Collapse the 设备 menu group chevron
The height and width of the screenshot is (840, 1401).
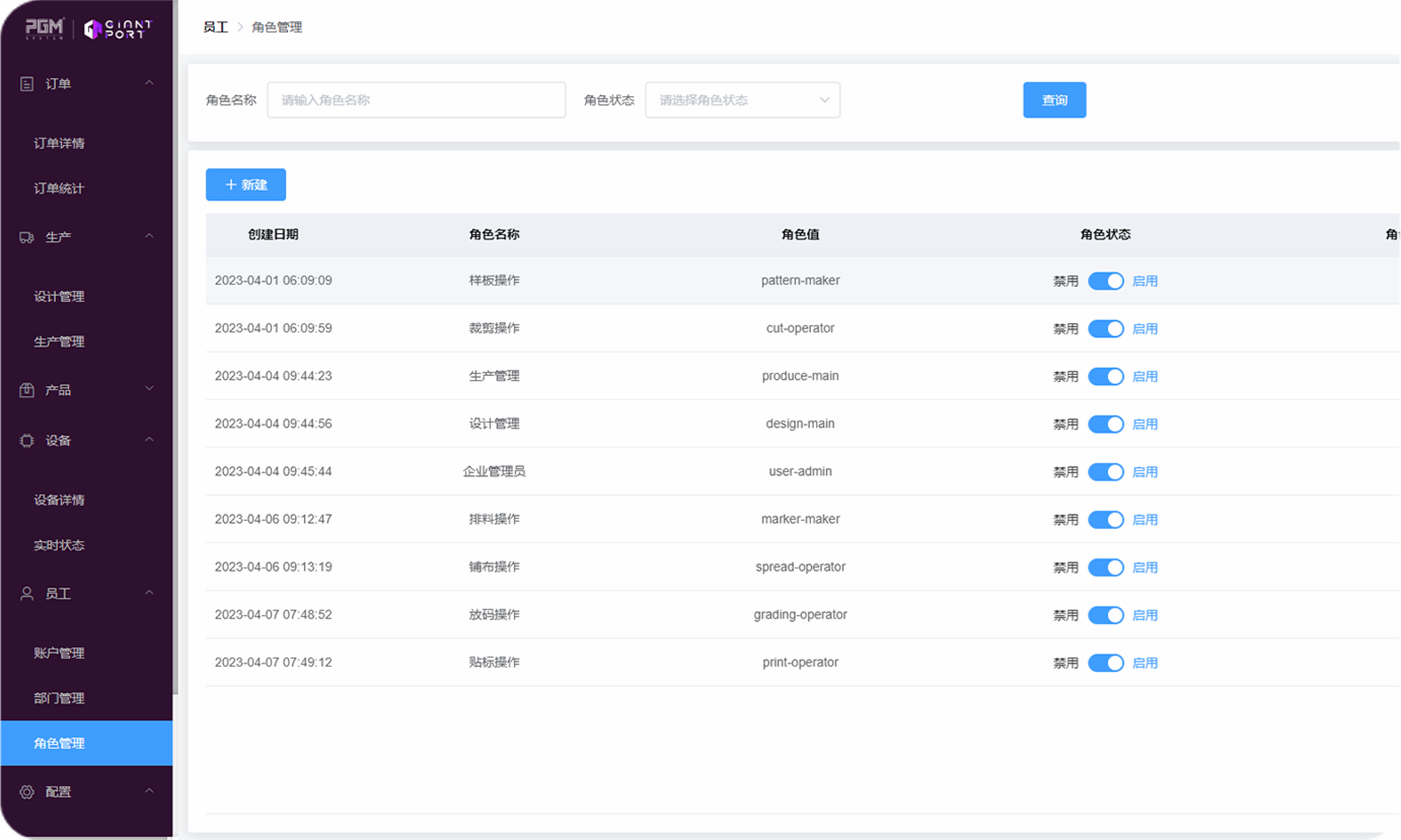coord(149,439)
